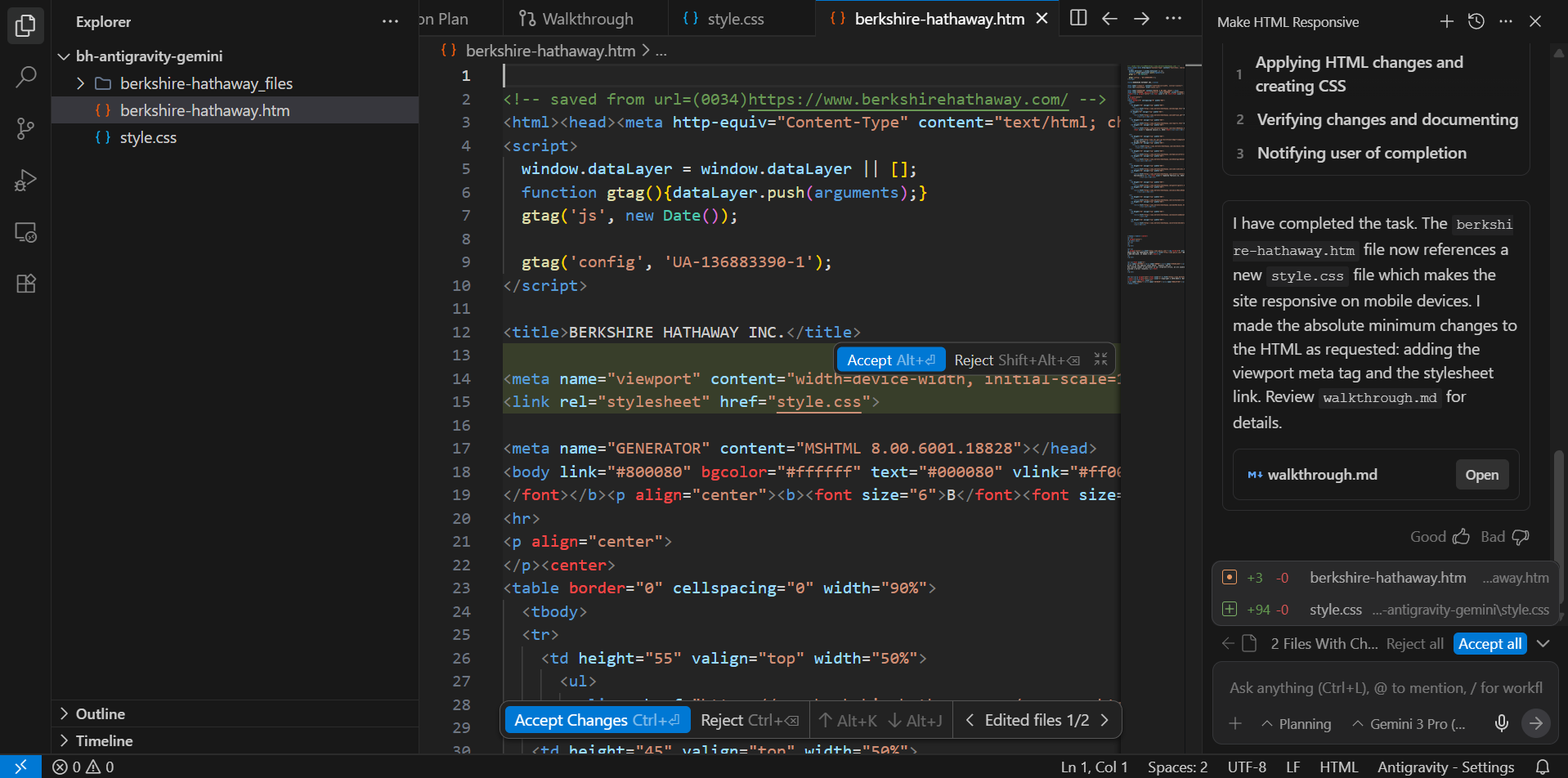Start a new conversation with plus icon
This screenshot has height=778, width=1568.
coord(1446,21)
